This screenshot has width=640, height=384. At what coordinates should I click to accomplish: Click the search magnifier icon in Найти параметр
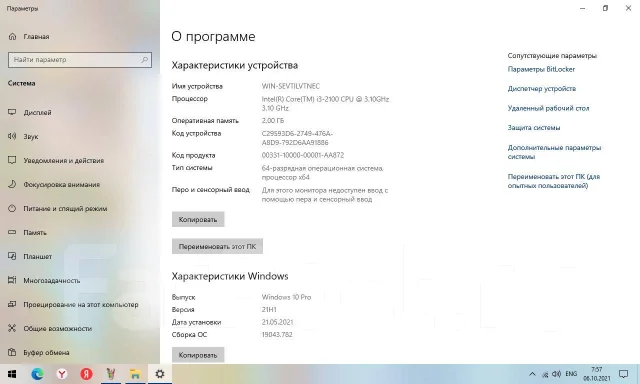pyautogui.click(x=144, y=60)
